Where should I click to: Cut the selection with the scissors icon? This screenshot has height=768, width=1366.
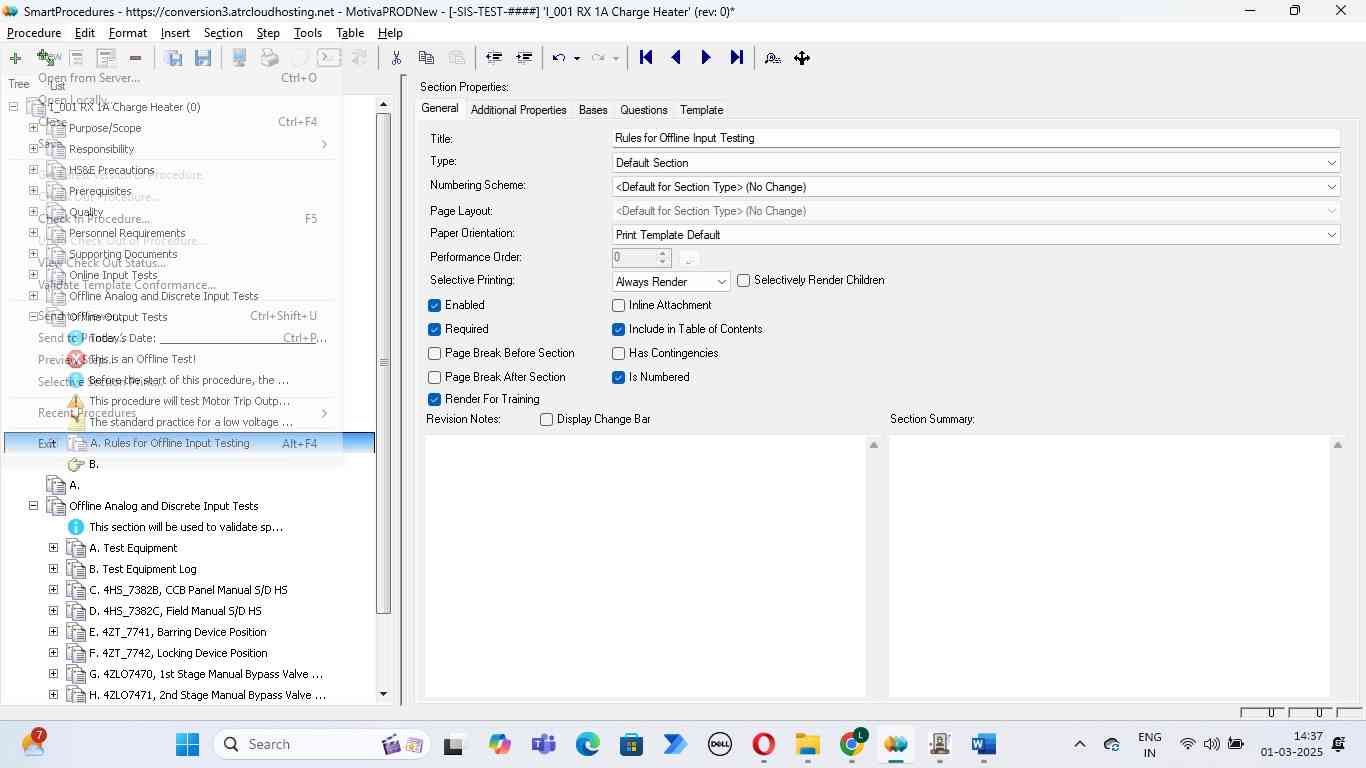tap(396, 58)
